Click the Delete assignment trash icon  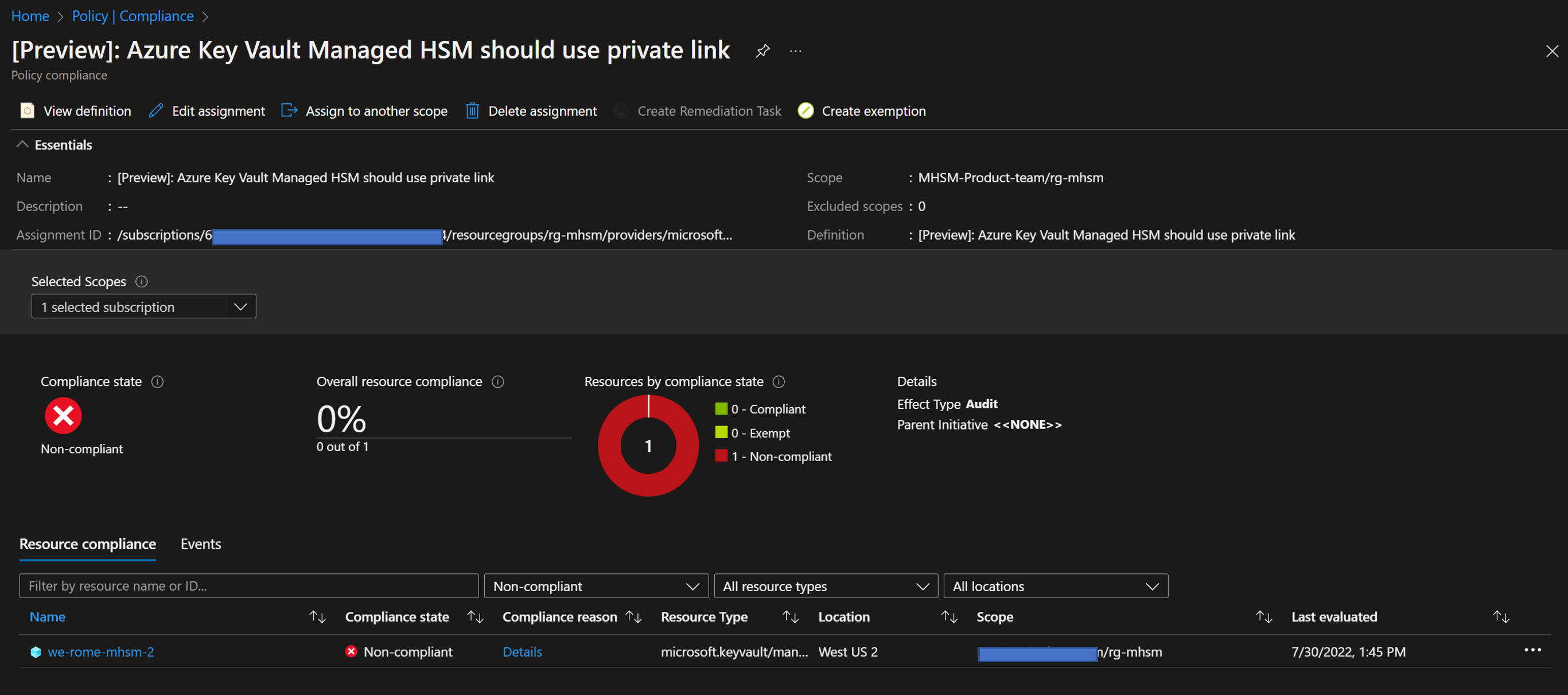tap(472, 111)
